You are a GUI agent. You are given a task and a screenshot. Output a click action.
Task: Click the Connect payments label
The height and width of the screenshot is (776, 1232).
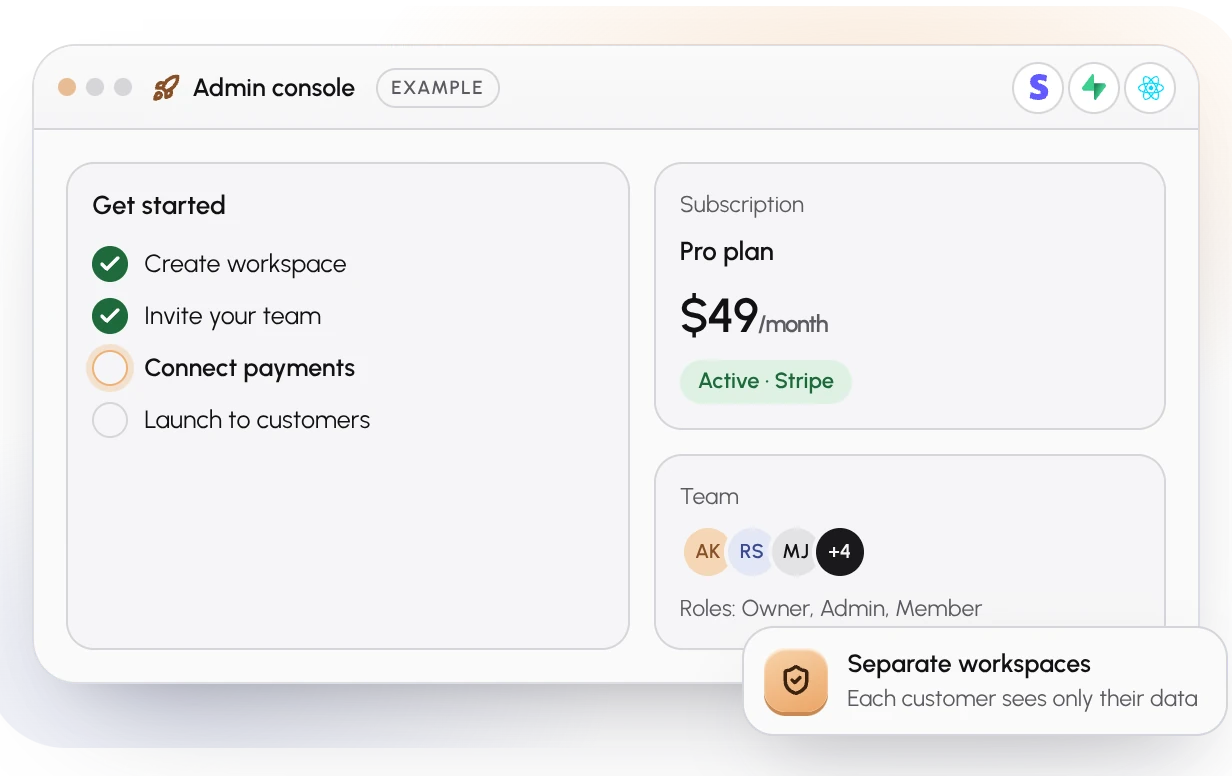tap(249, 368)
